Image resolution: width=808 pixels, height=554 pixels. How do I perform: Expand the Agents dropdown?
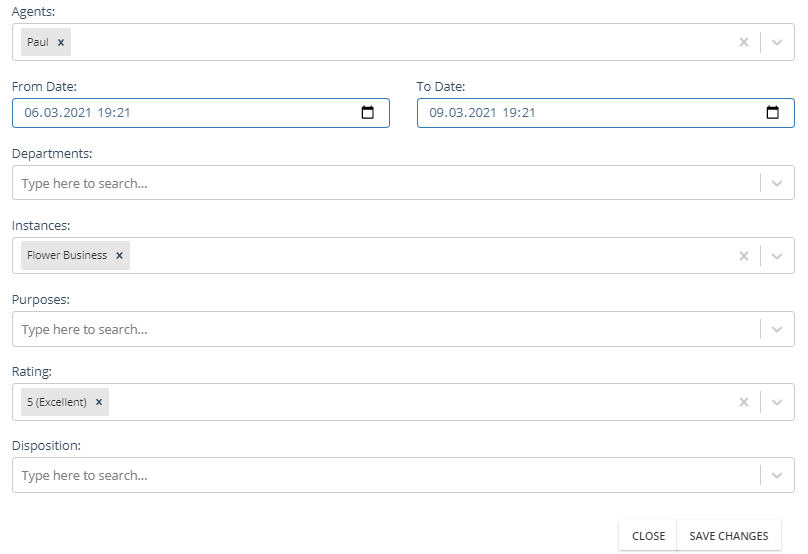(777, 42)
